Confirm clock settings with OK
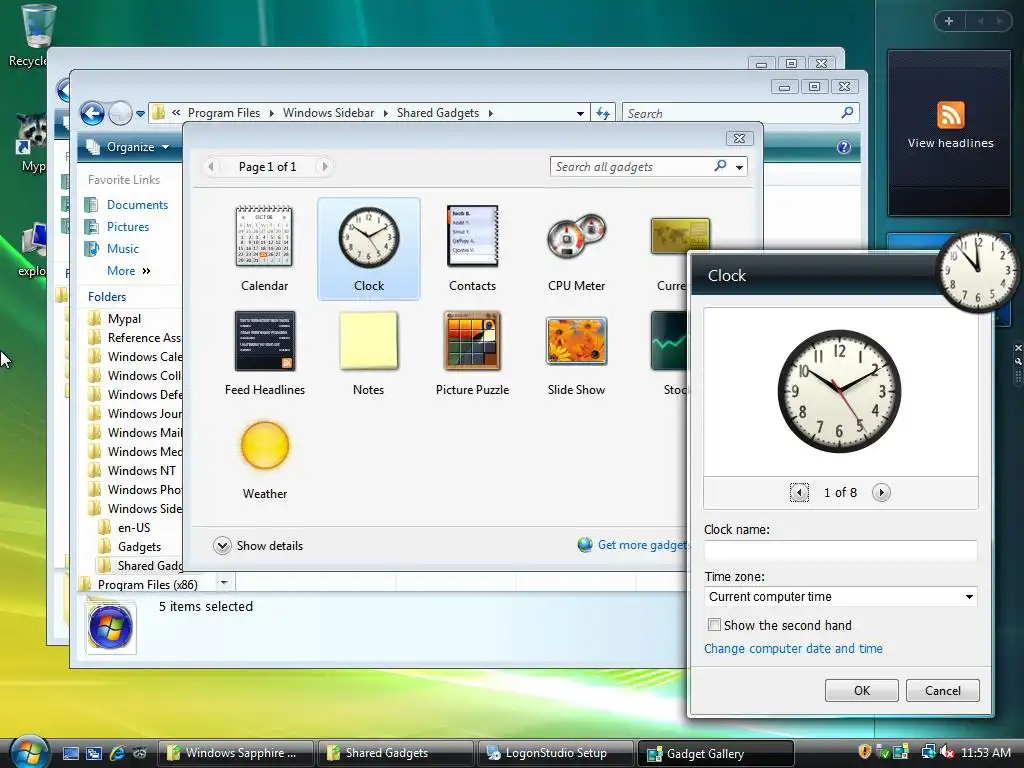This screenshot has width=1024, height=768. (x=861, y=690)
